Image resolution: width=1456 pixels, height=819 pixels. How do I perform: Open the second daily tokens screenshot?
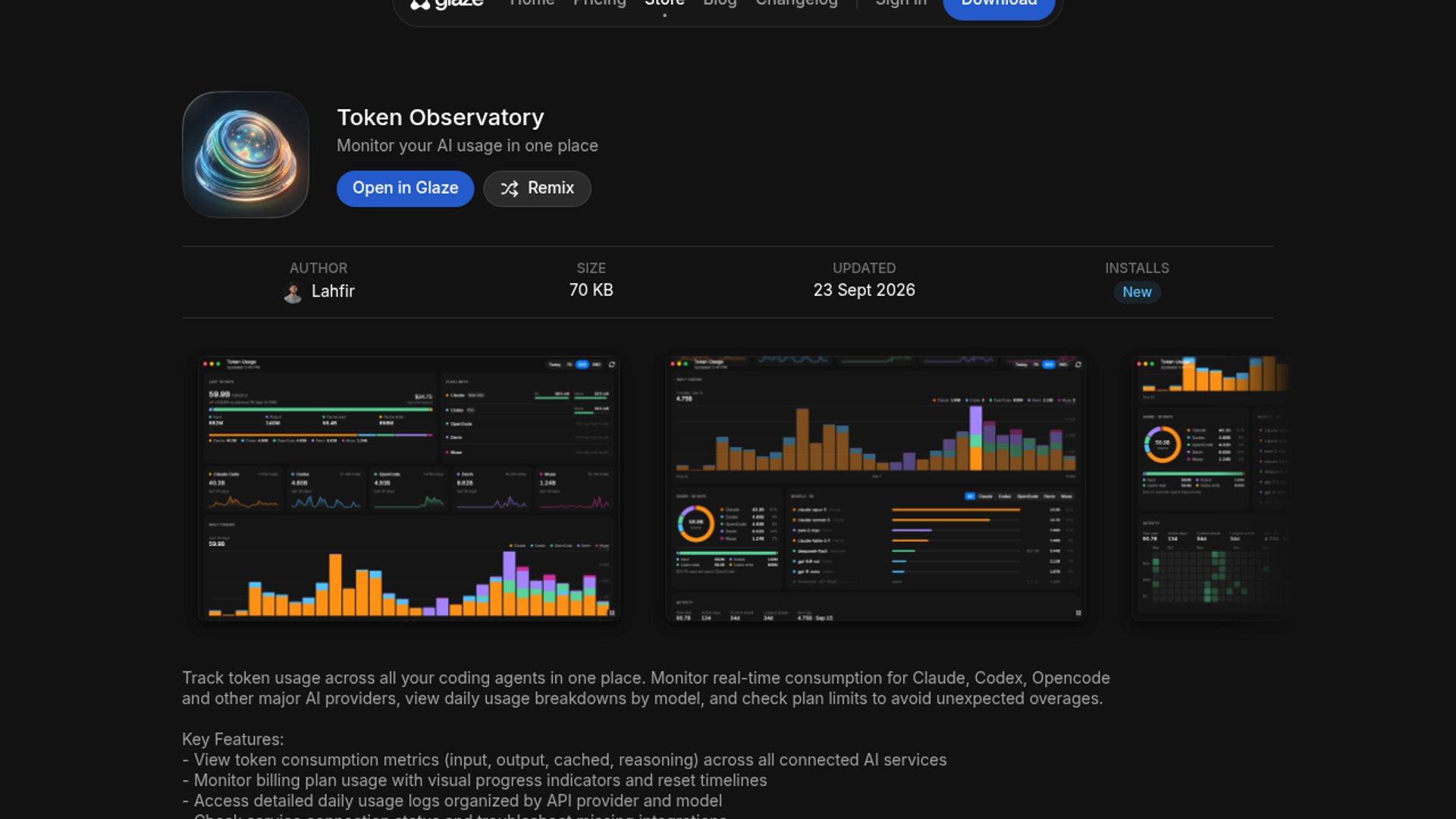[876, 489]
